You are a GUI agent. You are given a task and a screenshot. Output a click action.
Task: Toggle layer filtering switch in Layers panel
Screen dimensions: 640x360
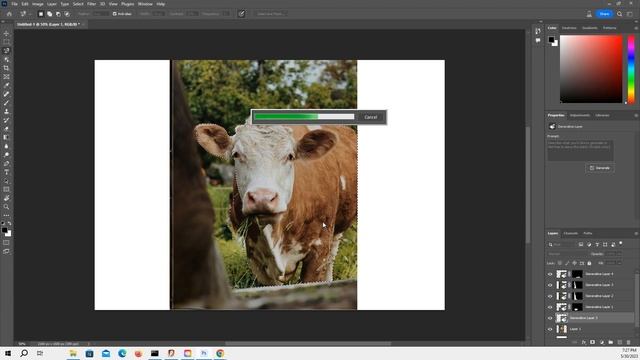[621, 244]
